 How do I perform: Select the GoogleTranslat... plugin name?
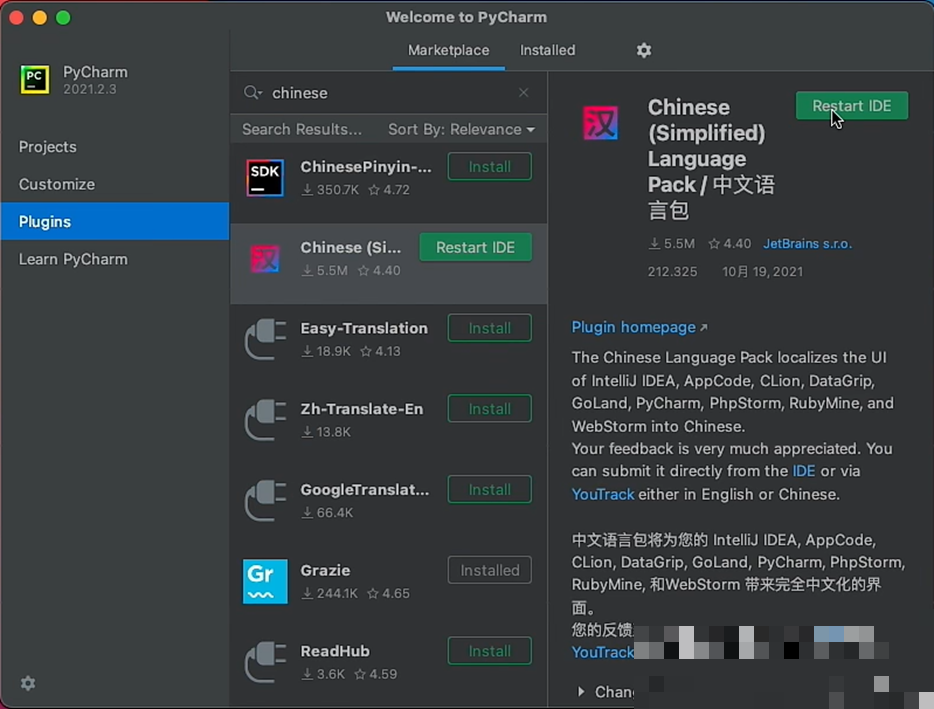point(365,490)
